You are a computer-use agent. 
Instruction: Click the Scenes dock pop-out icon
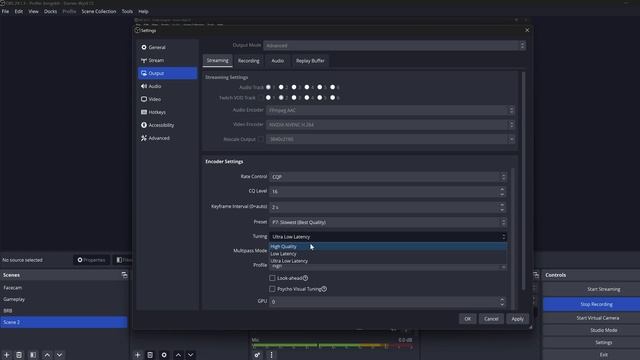(124, 275)
